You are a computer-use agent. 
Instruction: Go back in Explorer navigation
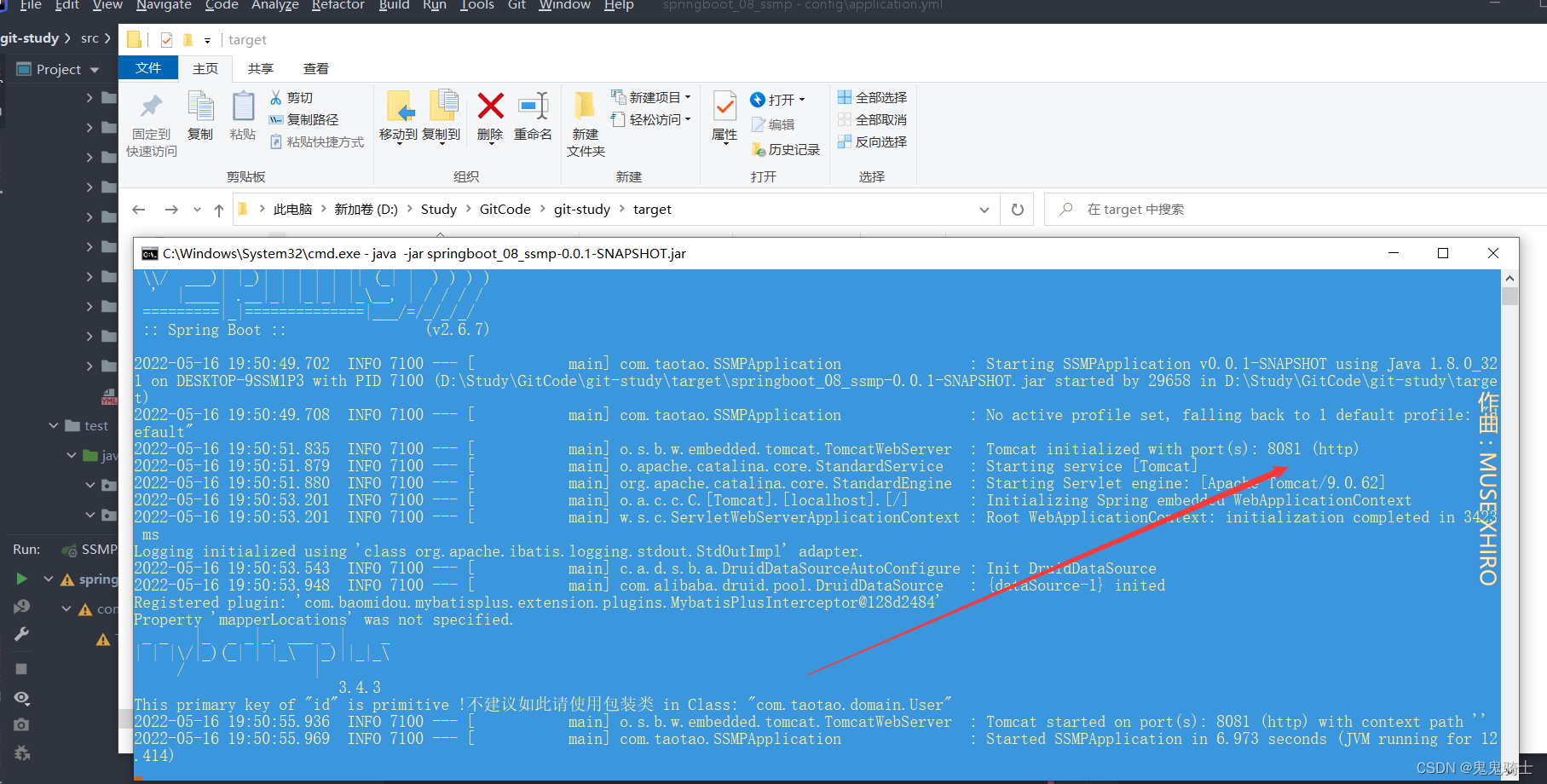click(139, 210)
